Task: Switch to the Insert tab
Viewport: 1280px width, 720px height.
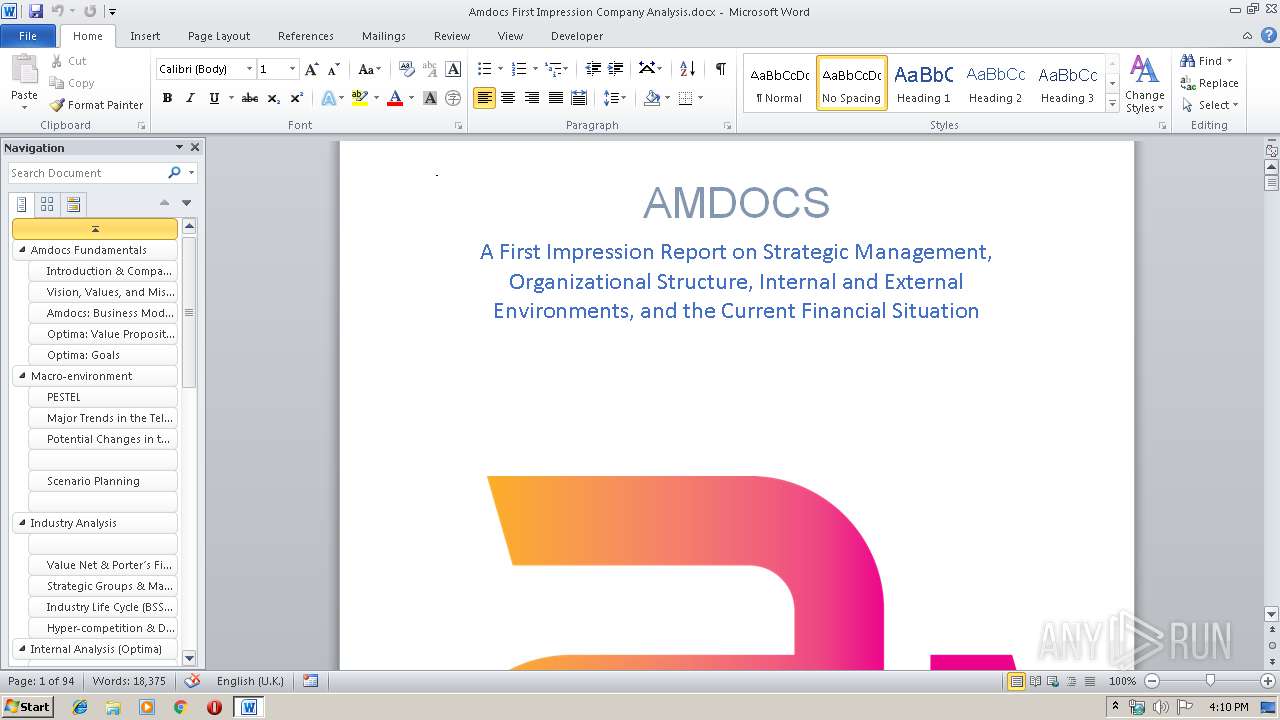Action: click(x=145, y=36)
